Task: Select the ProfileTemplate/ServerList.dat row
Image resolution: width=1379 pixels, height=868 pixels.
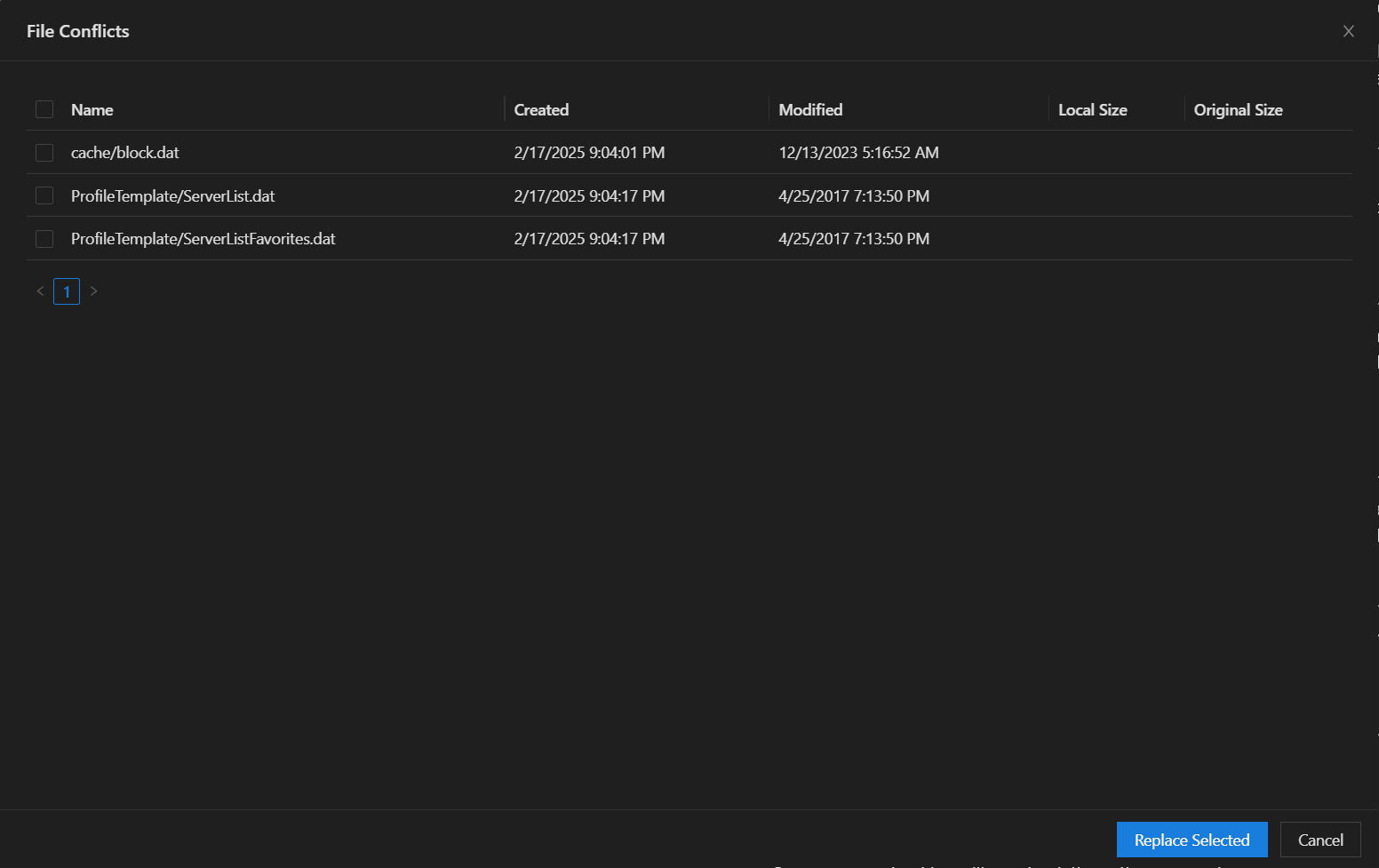Action: 355,195
